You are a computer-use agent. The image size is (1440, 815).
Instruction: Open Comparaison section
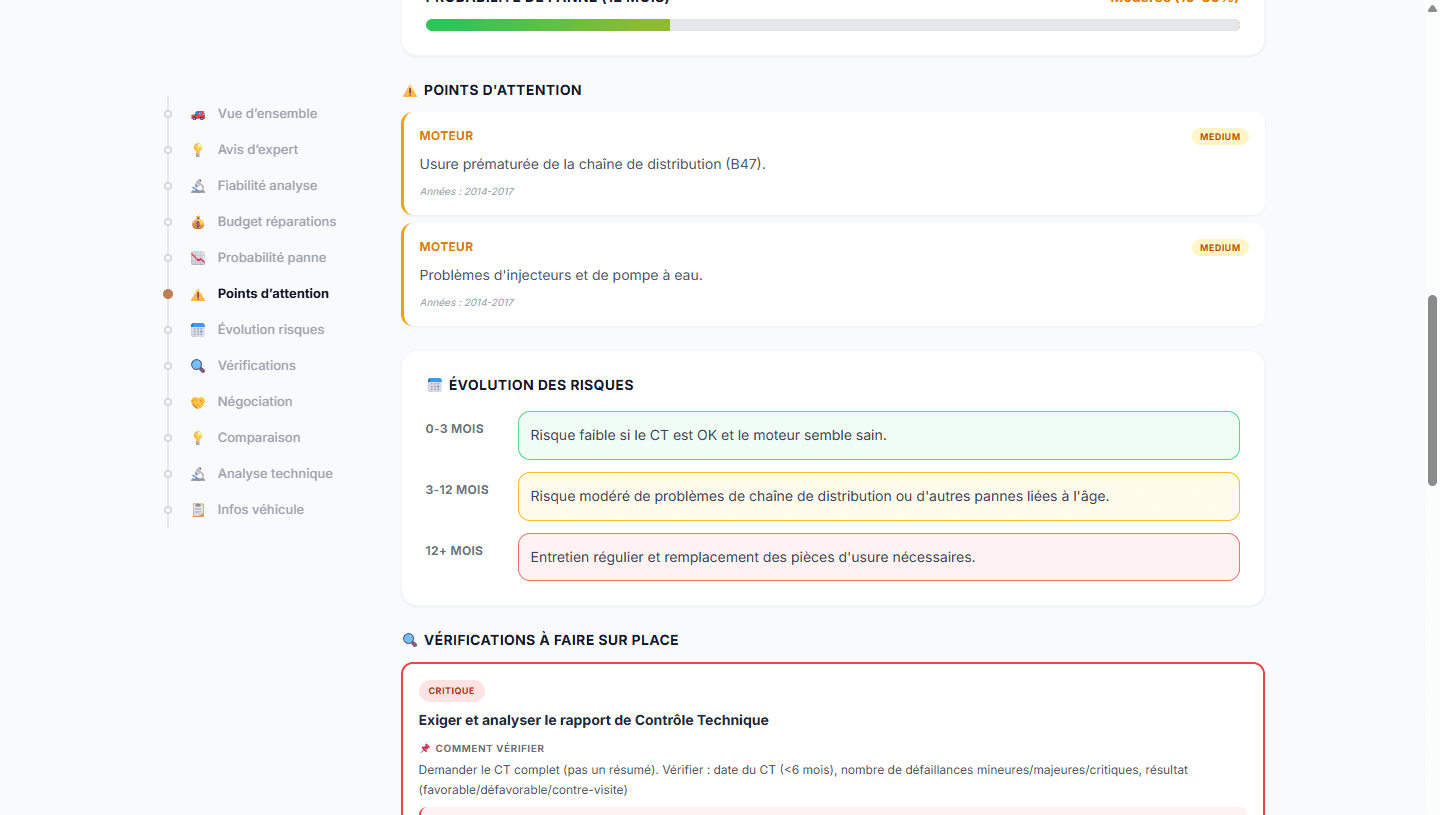coord(259,438)
